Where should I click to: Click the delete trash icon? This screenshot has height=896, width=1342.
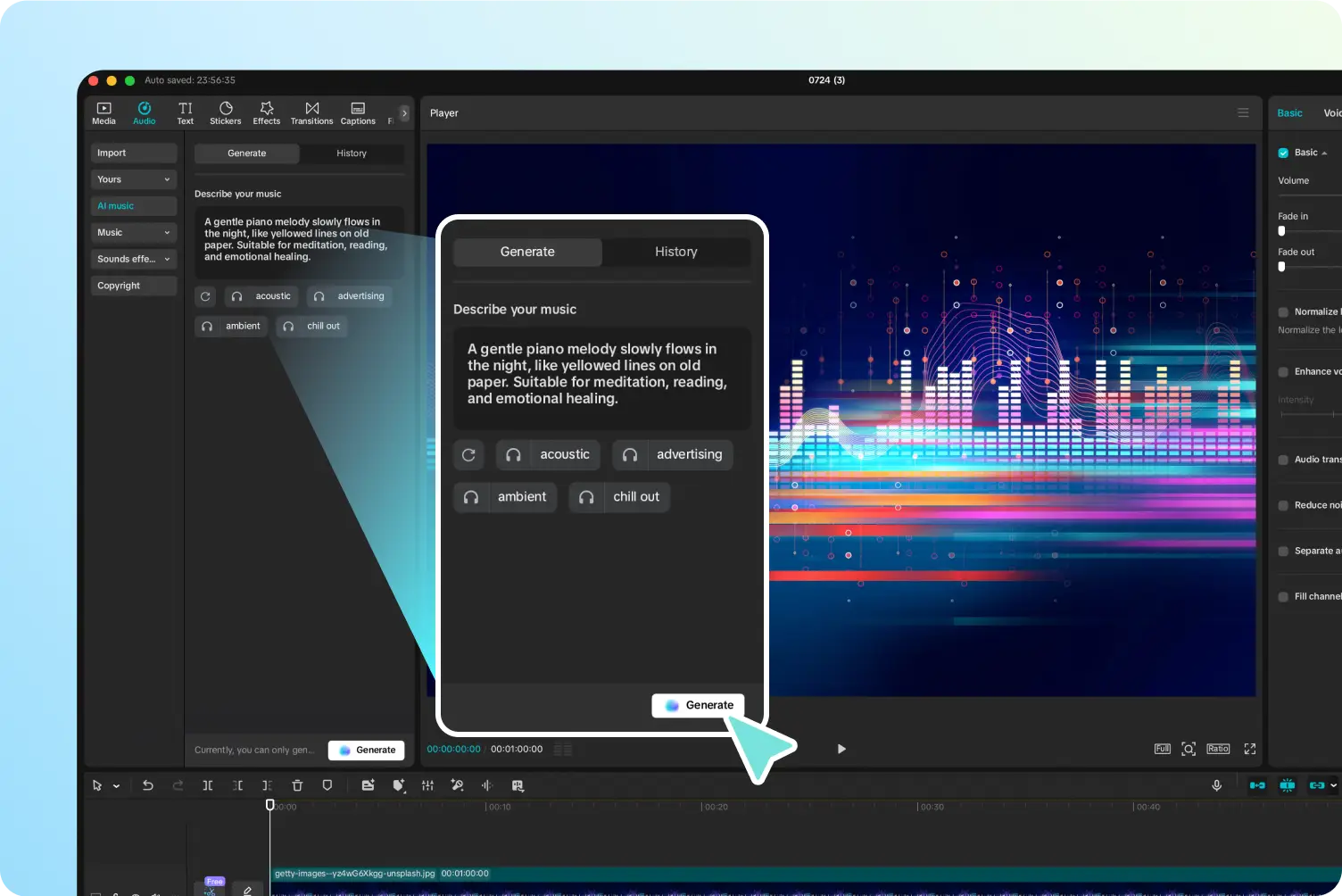pos(297,785)
